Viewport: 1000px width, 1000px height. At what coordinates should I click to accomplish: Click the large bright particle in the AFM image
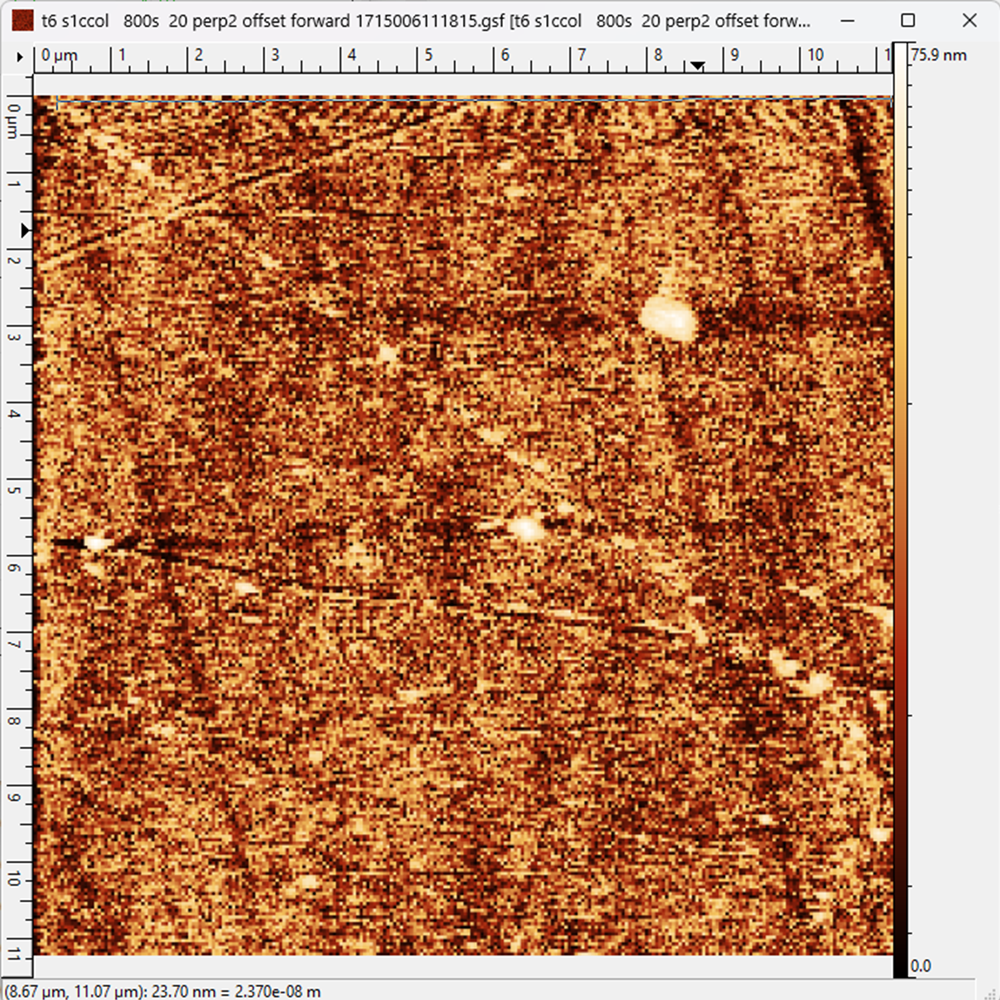click(x=668, y=317)
